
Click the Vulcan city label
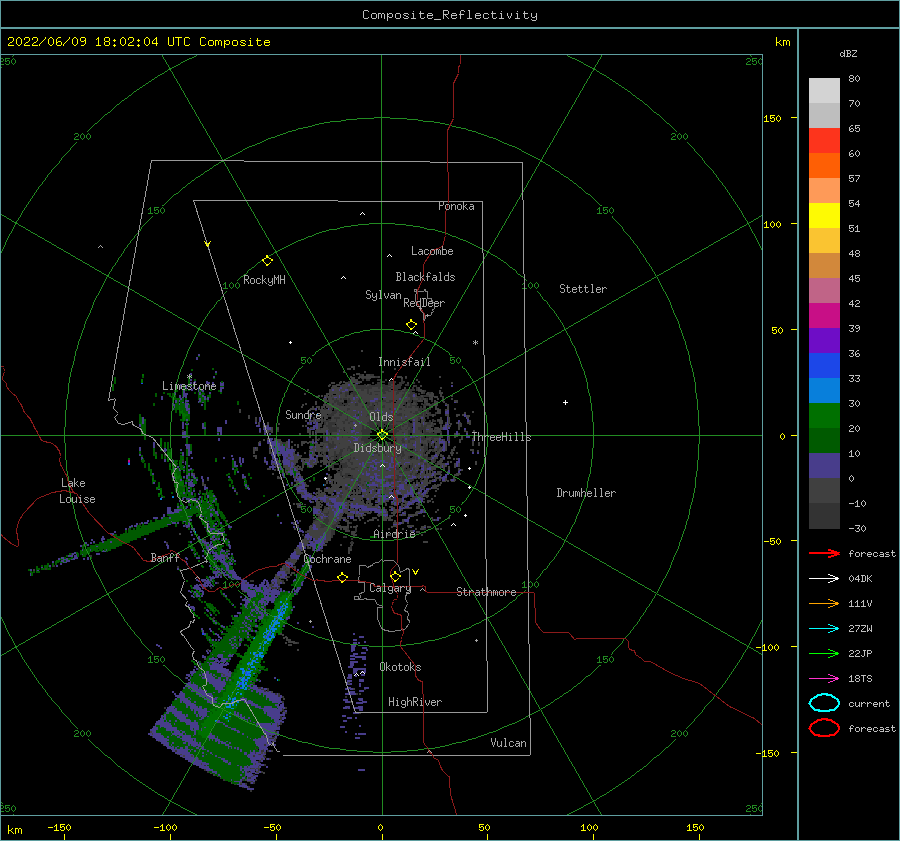pos(508,743)
